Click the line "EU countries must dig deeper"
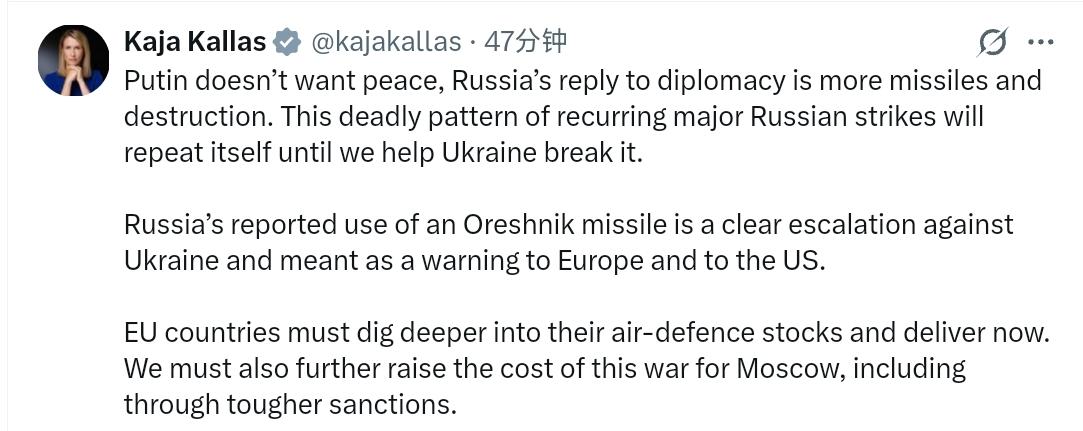The image size is (1083, 431). (588, 332)
